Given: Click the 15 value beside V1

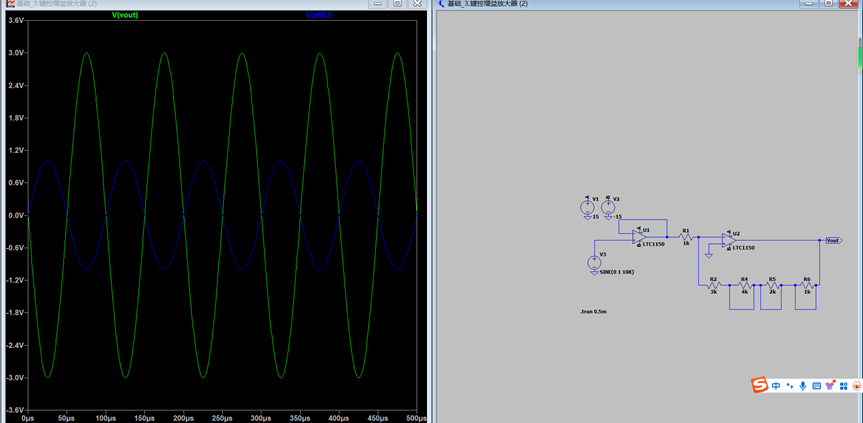Looking at the screenshot, I should [596, 217].
